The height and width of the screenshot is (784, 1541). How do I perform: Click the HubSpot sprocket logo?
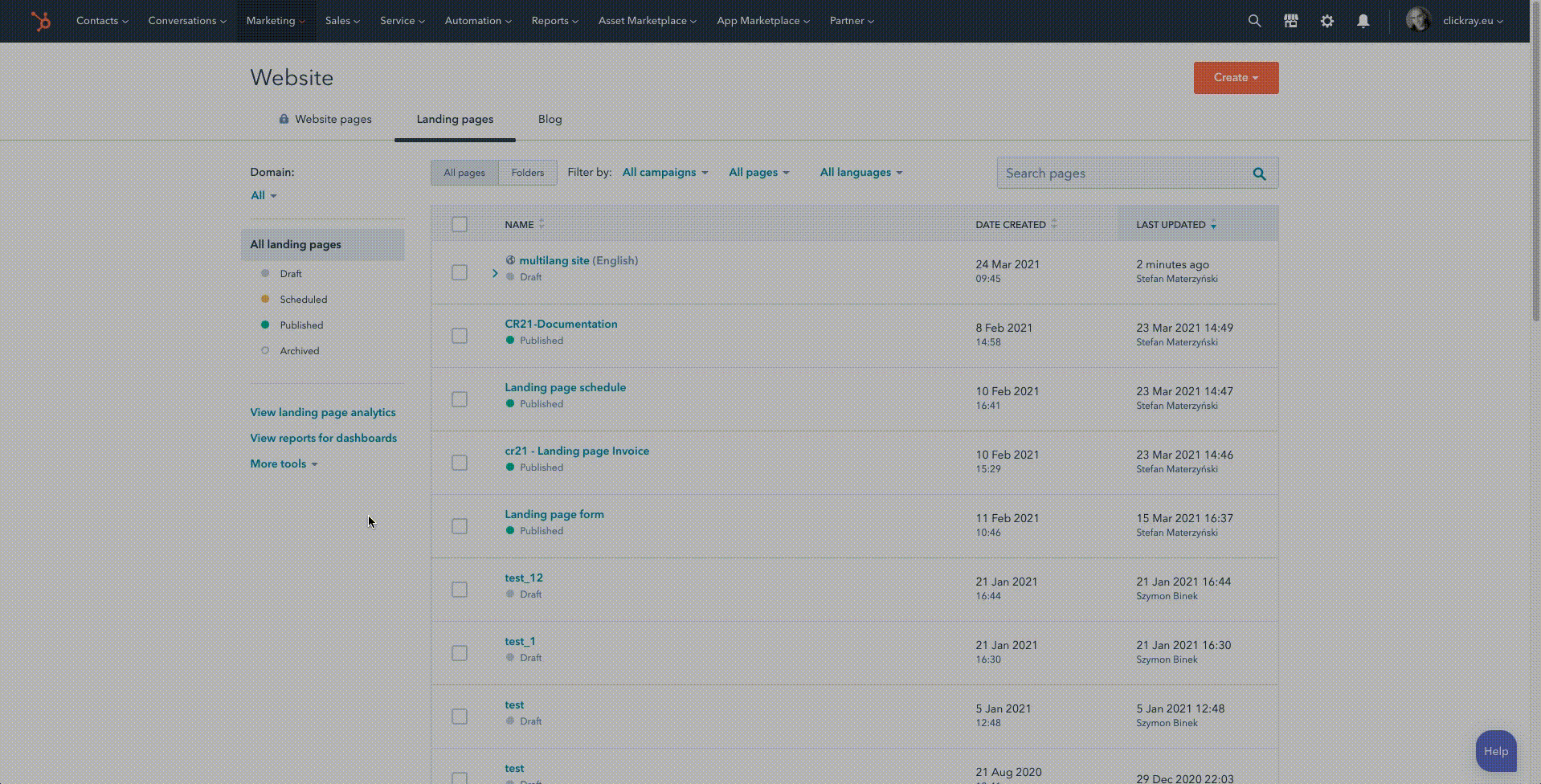(40, 21)
